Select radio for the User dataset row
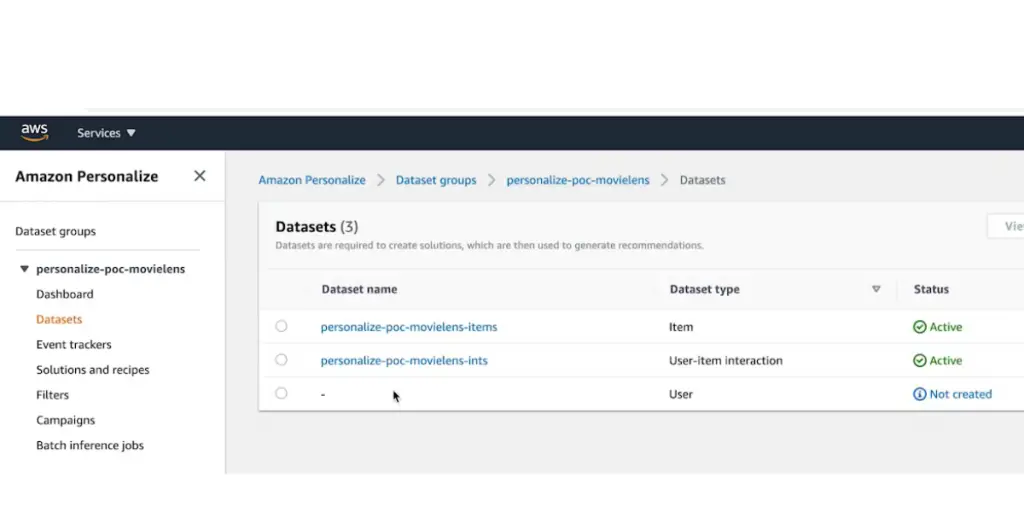The height and width of the screenshot is (512, 1024). [281, 393]
